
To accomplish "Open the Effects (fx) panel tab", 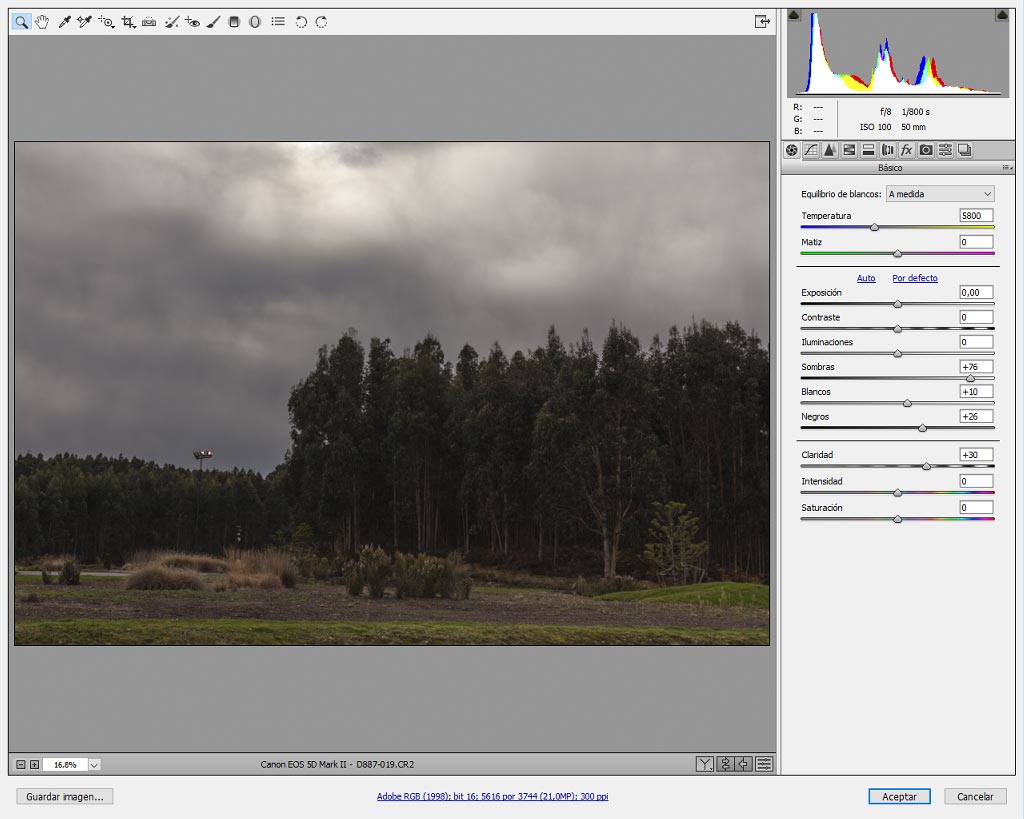I will coord(906,150).
